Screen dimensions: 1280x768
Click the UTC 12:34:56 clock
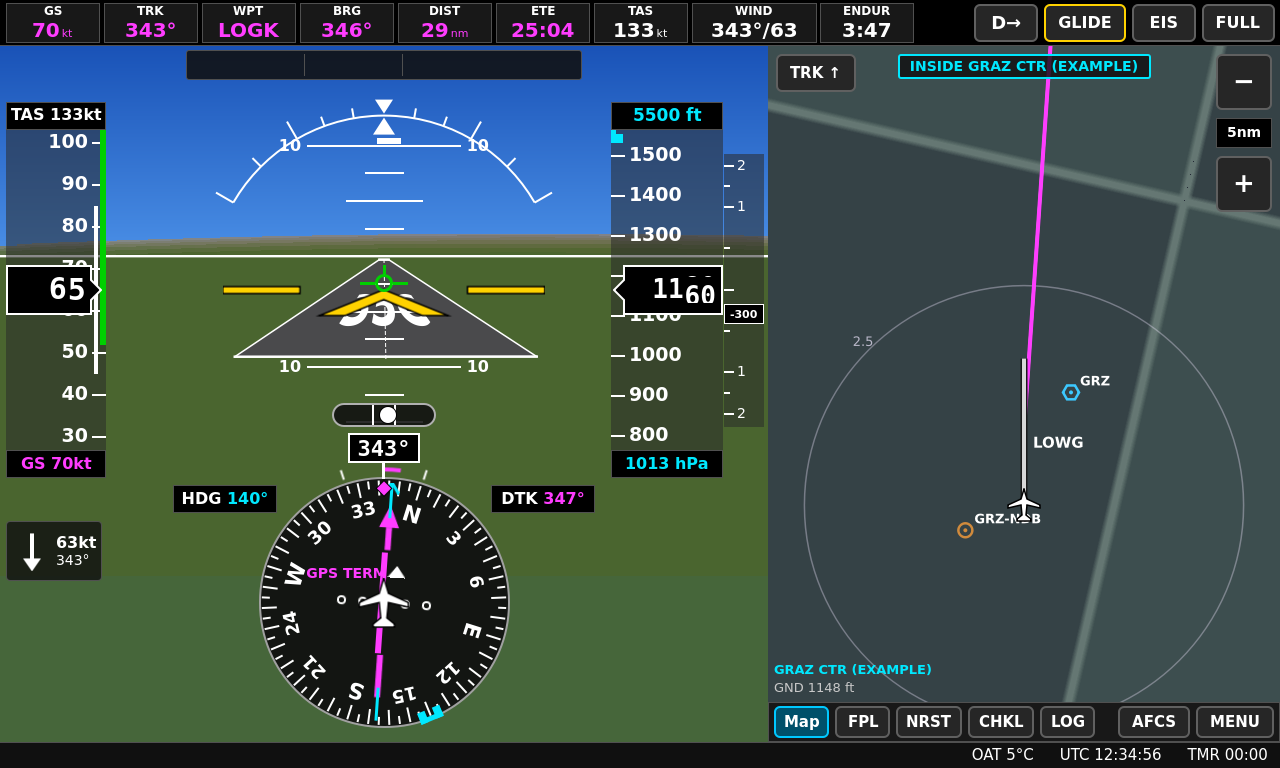(1111, 755)
